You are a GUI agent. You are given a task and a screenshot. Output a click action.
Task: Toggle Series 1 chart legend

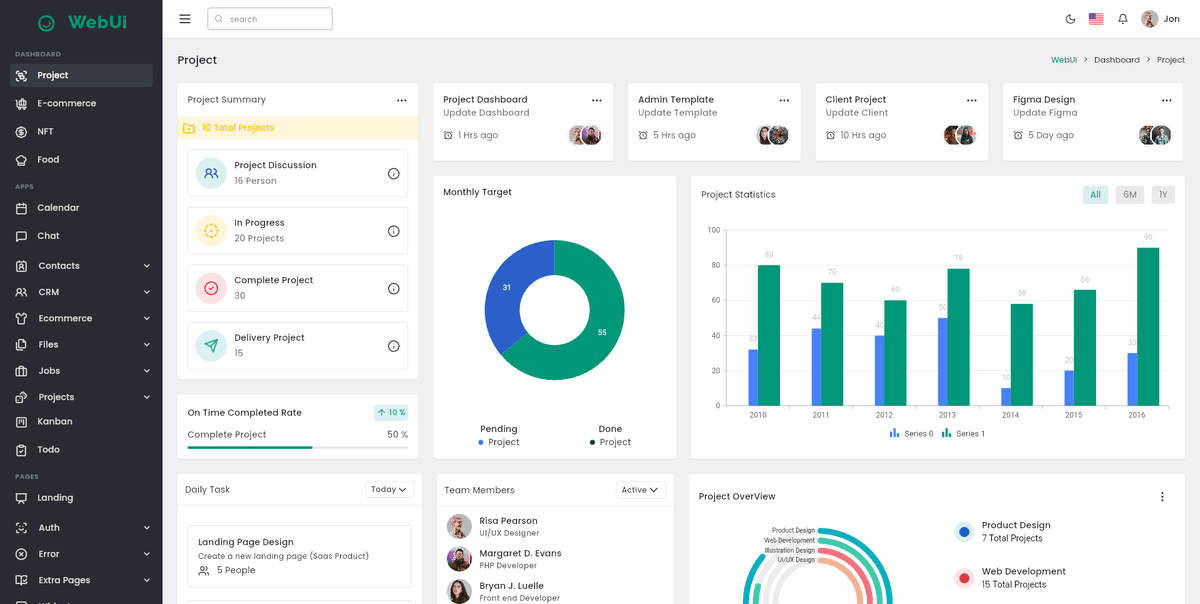(963, 434)
